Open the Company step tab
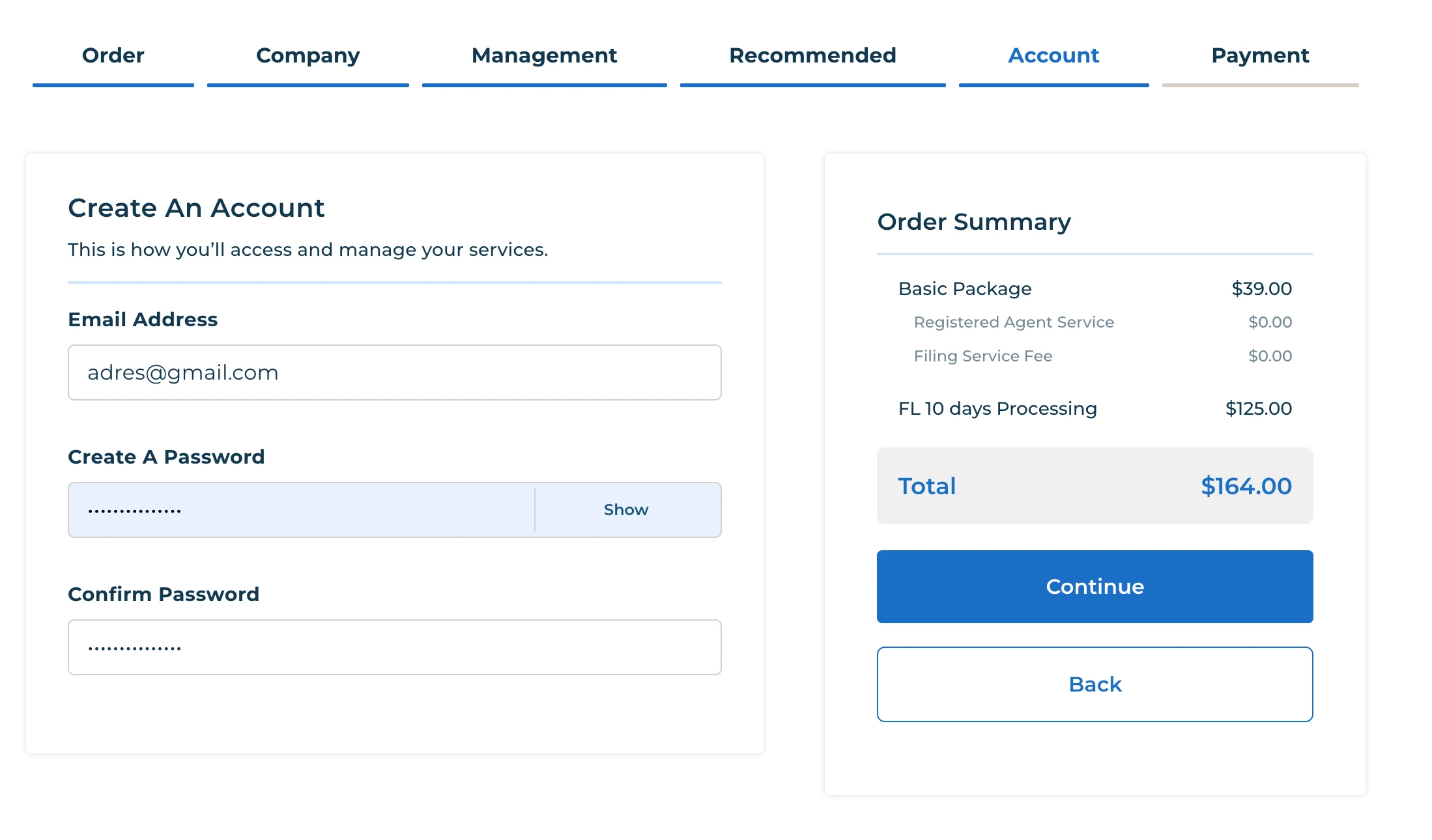 pos(308,56)
